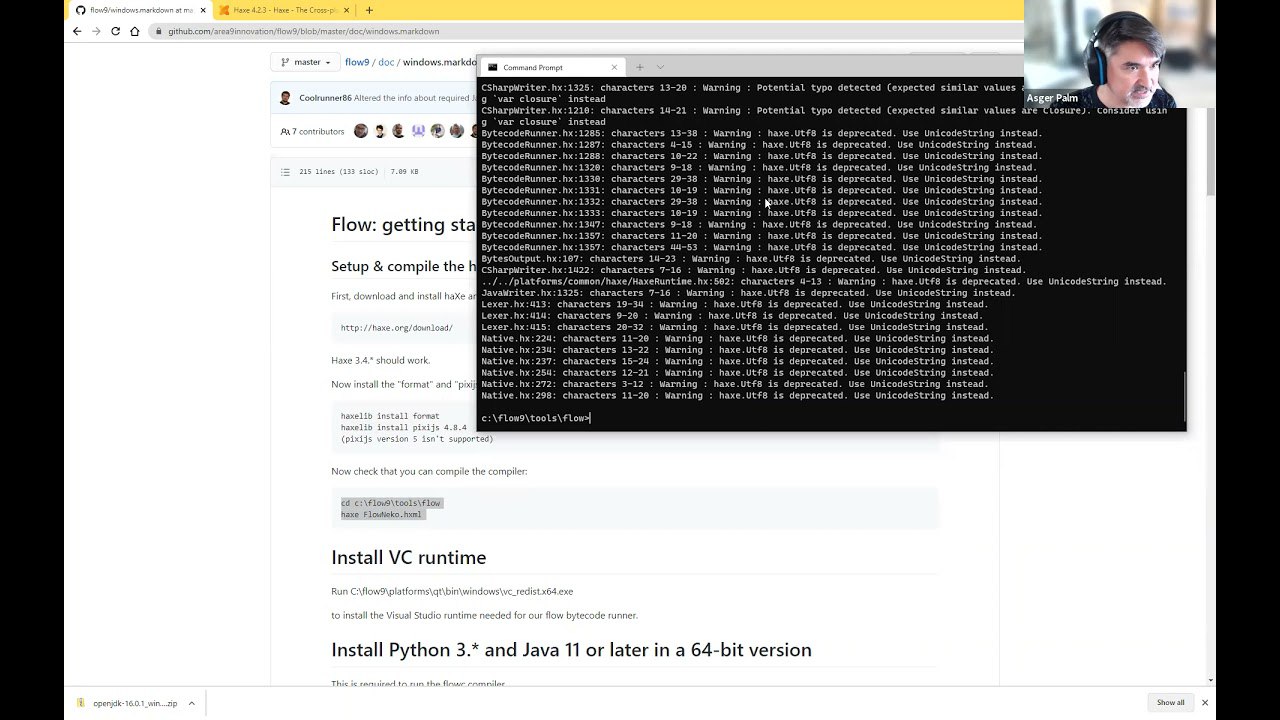The width and height of the screenshot is (1280, 720).
Task: Close the downloads bar
Action: (1205, 703)
